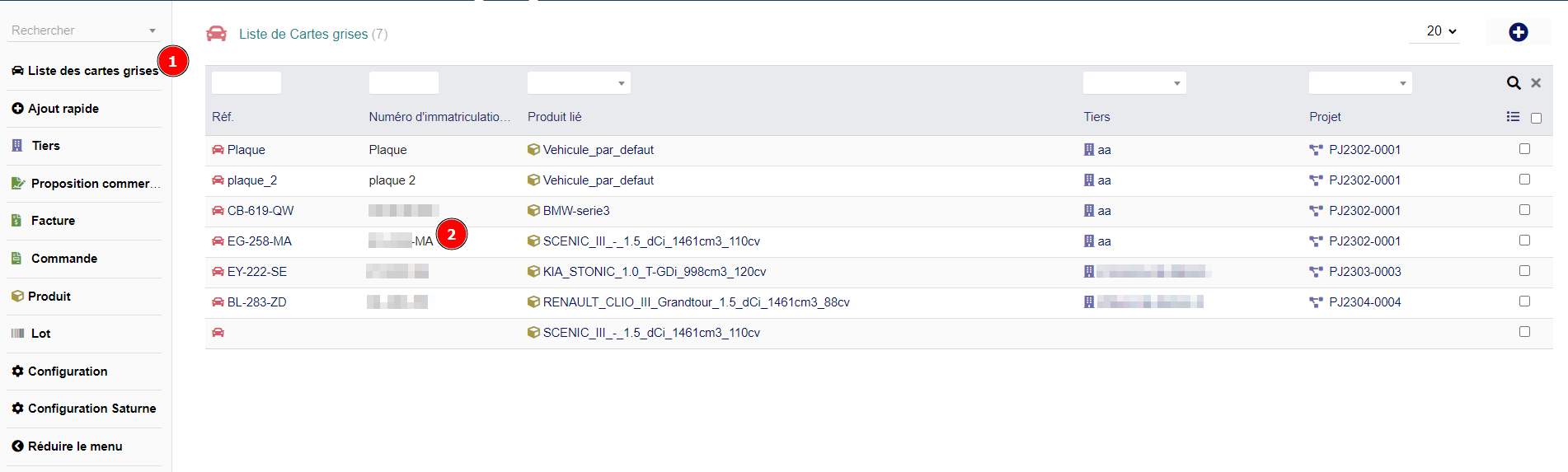Click car icon in the empty last row
The height and width of the screenshot is (472, 1568).
pyautogui.click(x=218, y=333)
